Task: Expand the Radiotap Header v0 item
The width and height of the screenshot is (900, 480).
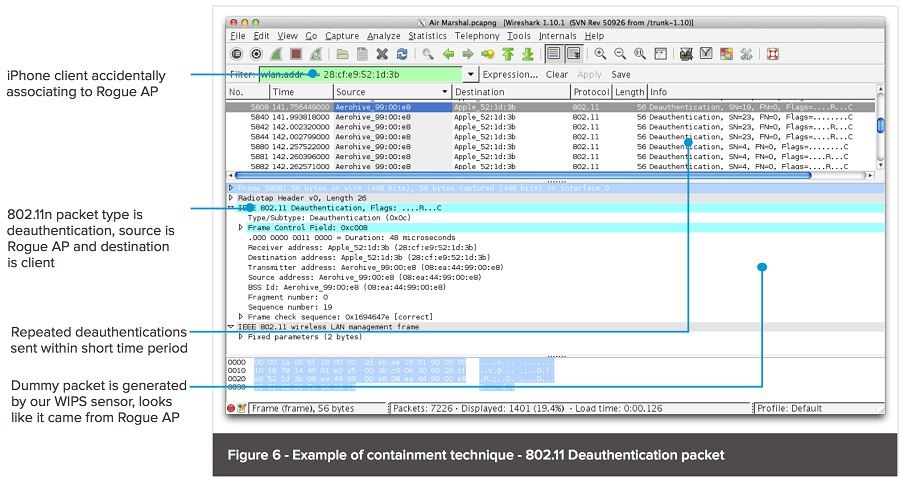Action: [x=231, y=198]
